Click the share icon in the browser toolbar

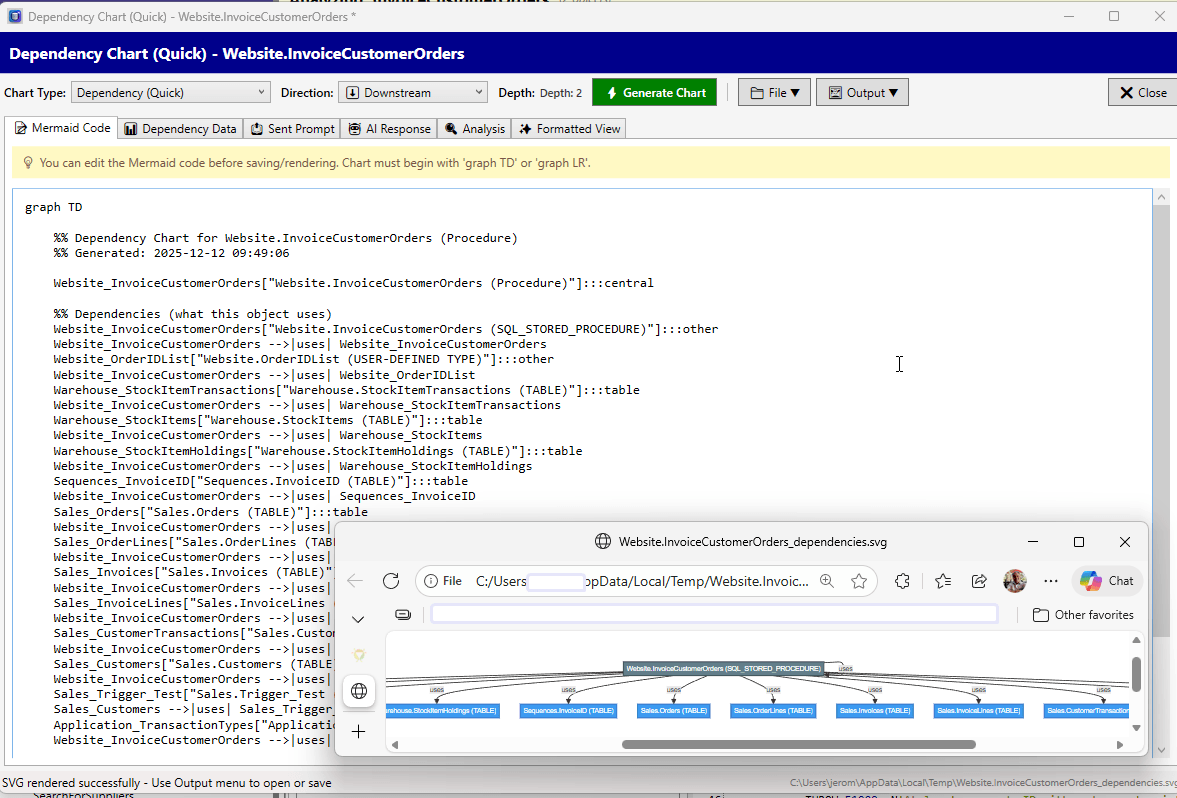pyautogui.click(x=979, y=581)
